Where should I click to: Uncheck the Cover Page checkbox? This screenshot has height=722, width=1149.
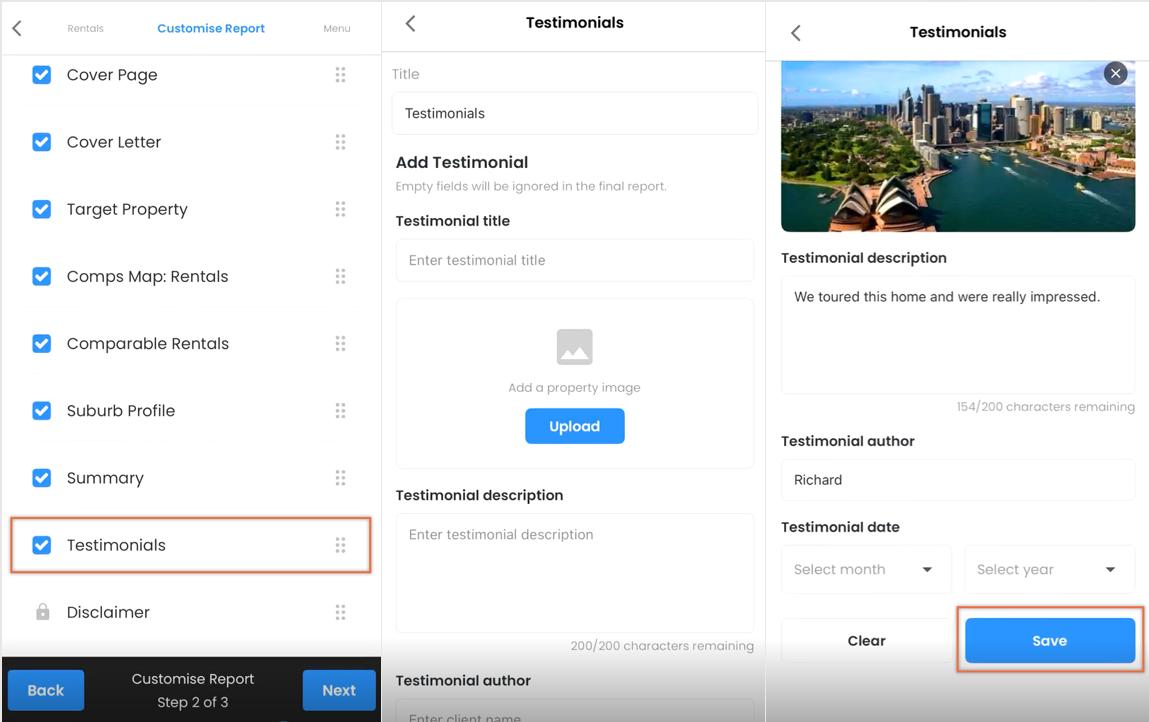tap(42, 75)
